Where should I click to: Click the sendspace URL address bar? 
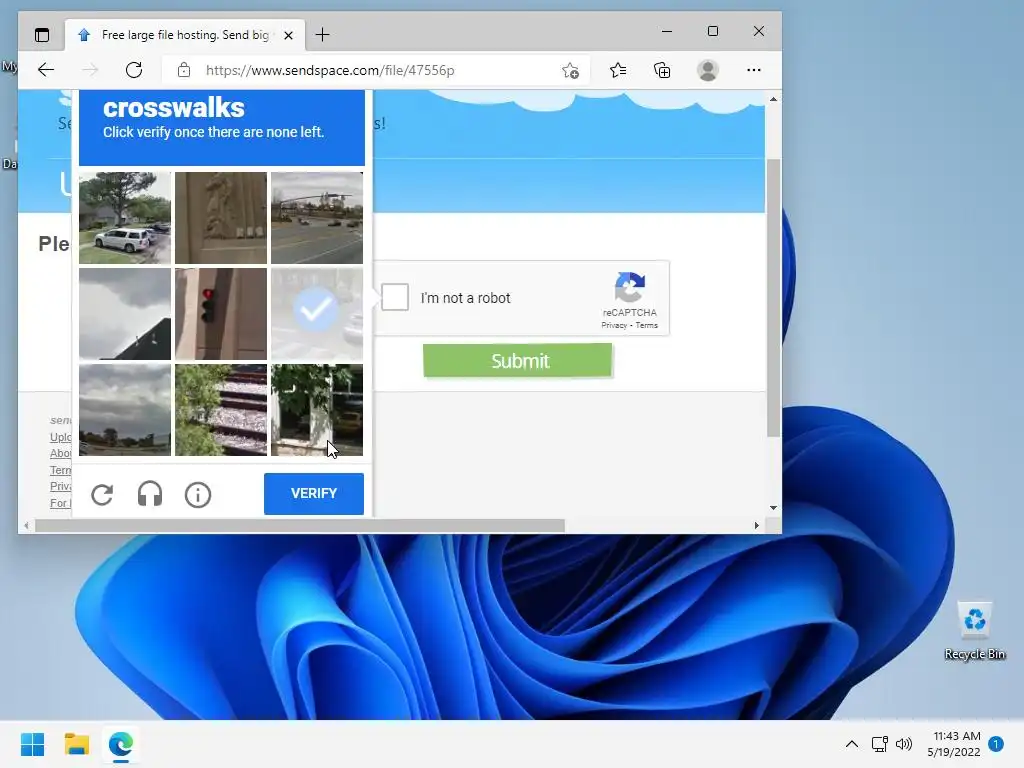(x=330, y=70)
